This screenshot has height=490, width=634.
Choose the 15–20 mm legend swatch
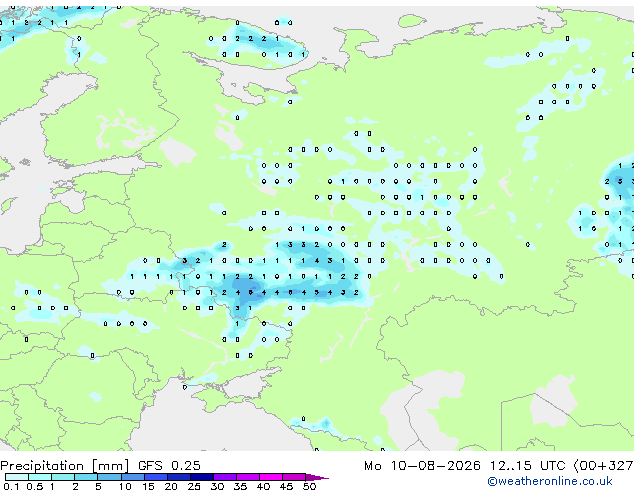(155, 477)
